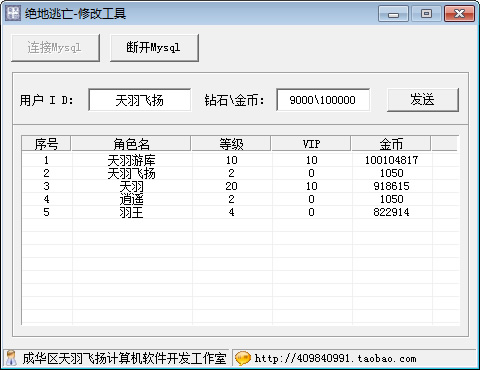The width and height of the screenshot is (480, 370).
Task: Click VIP value 10 in 天羽游库 row
Action: pos(311,160)
